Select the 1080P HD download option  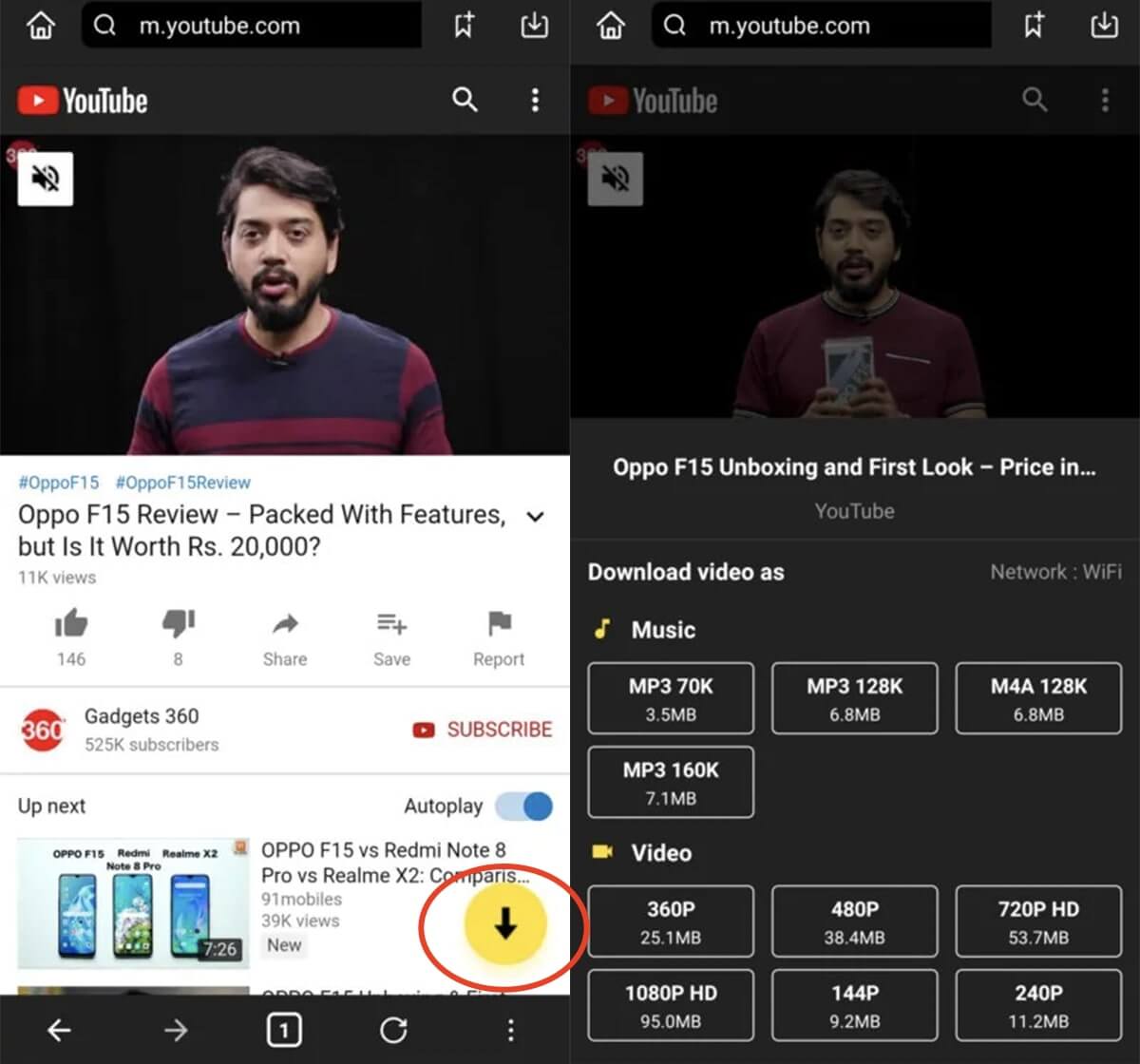[x=671, y=1004]
